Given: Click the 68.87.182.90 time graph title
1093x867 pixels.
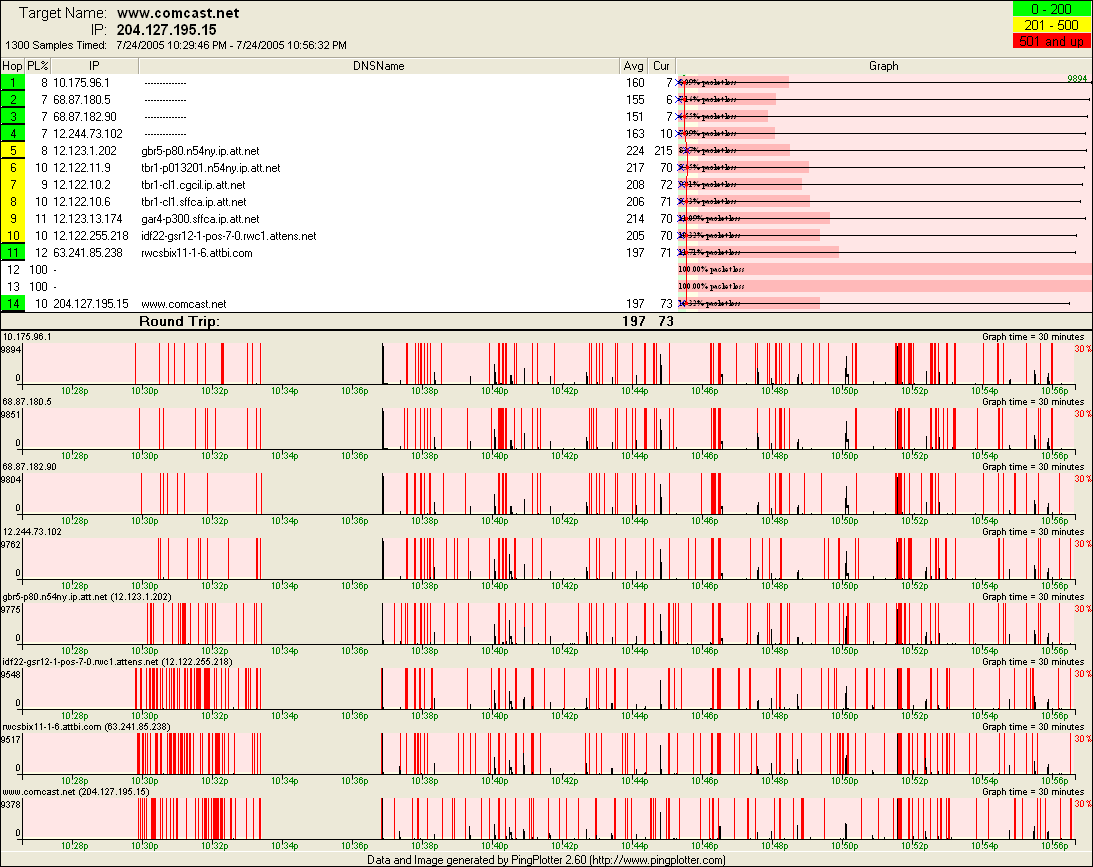Looking at the screenshot, I should [29, 467].
